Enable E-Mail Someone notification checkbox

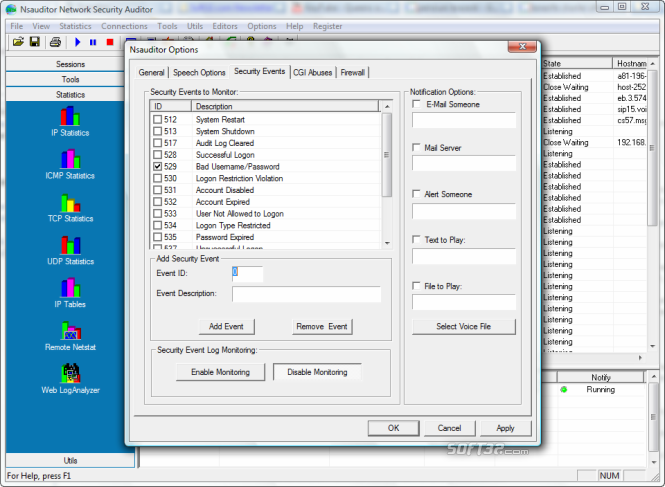coord(416,104)
